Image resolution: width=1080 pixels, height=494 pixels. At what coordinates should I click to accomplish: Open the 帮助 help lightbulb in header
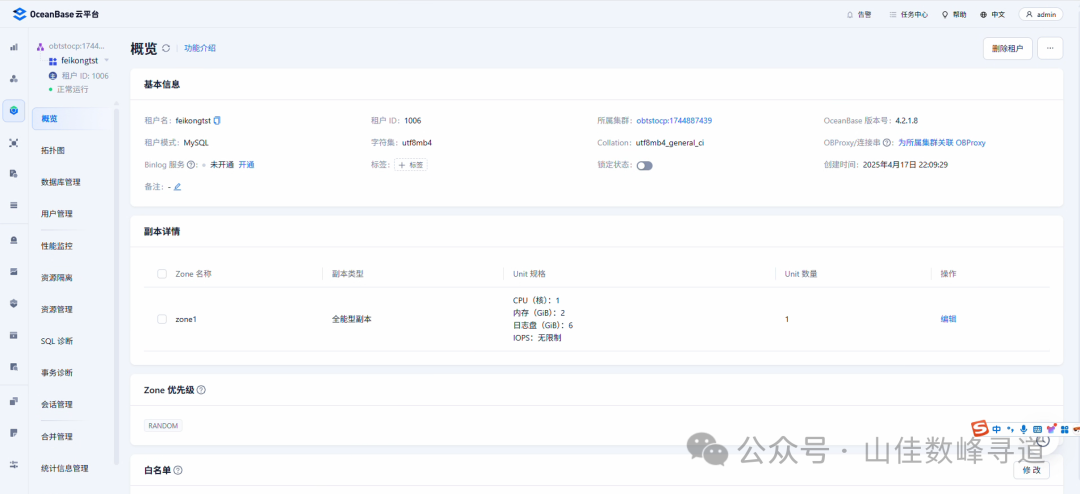[954, 14]
